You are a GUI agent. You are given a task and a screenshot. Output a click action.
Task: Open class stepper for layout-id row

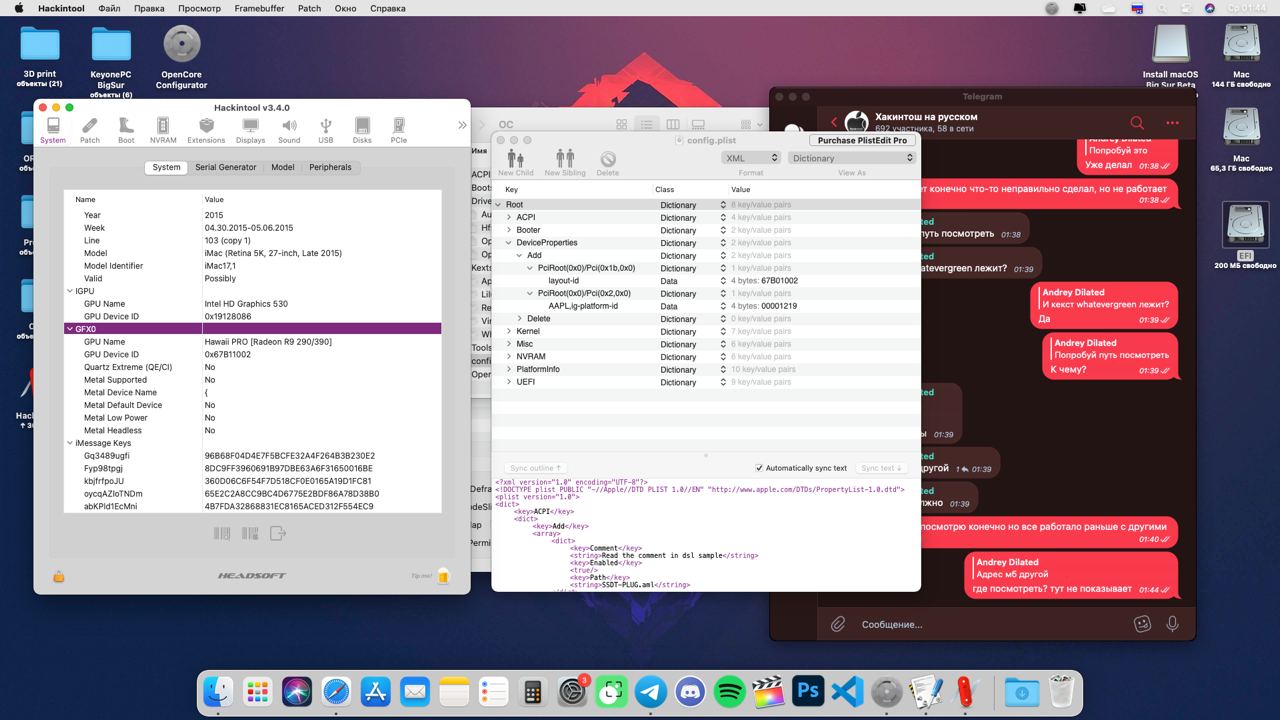pyautogui.click(x=723, y=281)
